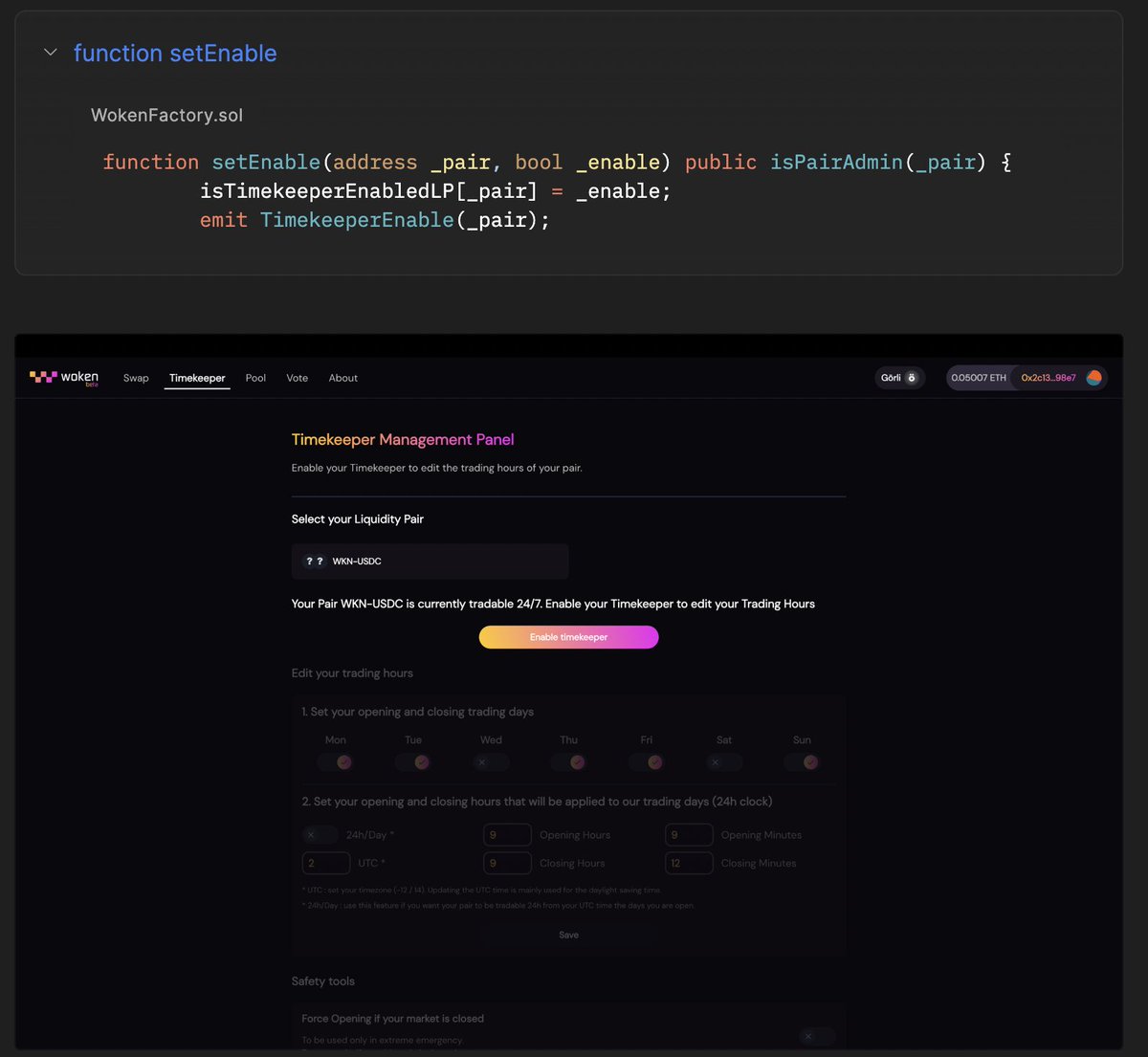1148x1057 pixels.
Task: Toggle the Sun trading day switch
Action: click(x=802, y=762)
